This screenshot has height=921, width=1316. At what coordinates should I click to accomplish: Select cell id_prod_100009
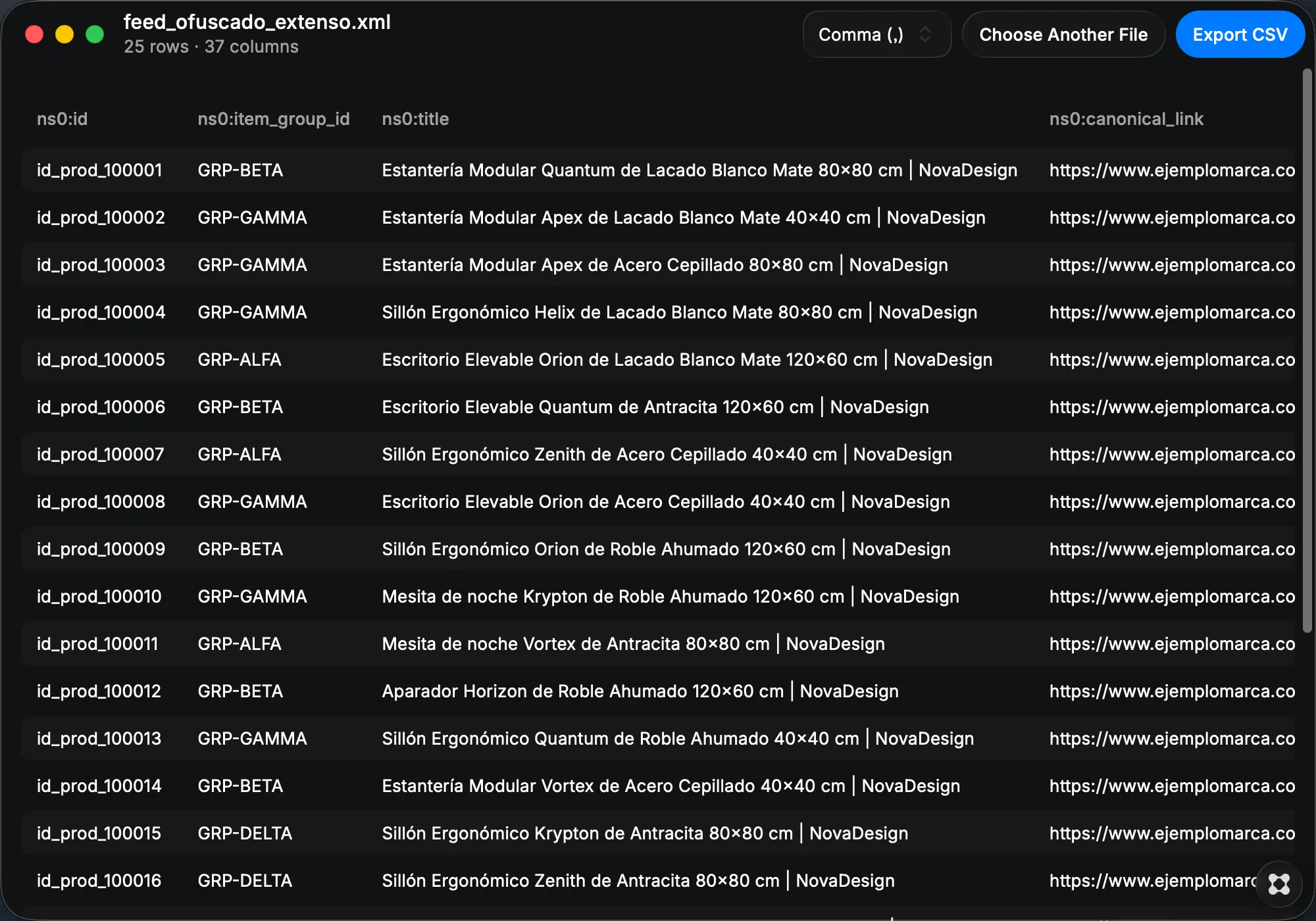click(x=101, y=549)
